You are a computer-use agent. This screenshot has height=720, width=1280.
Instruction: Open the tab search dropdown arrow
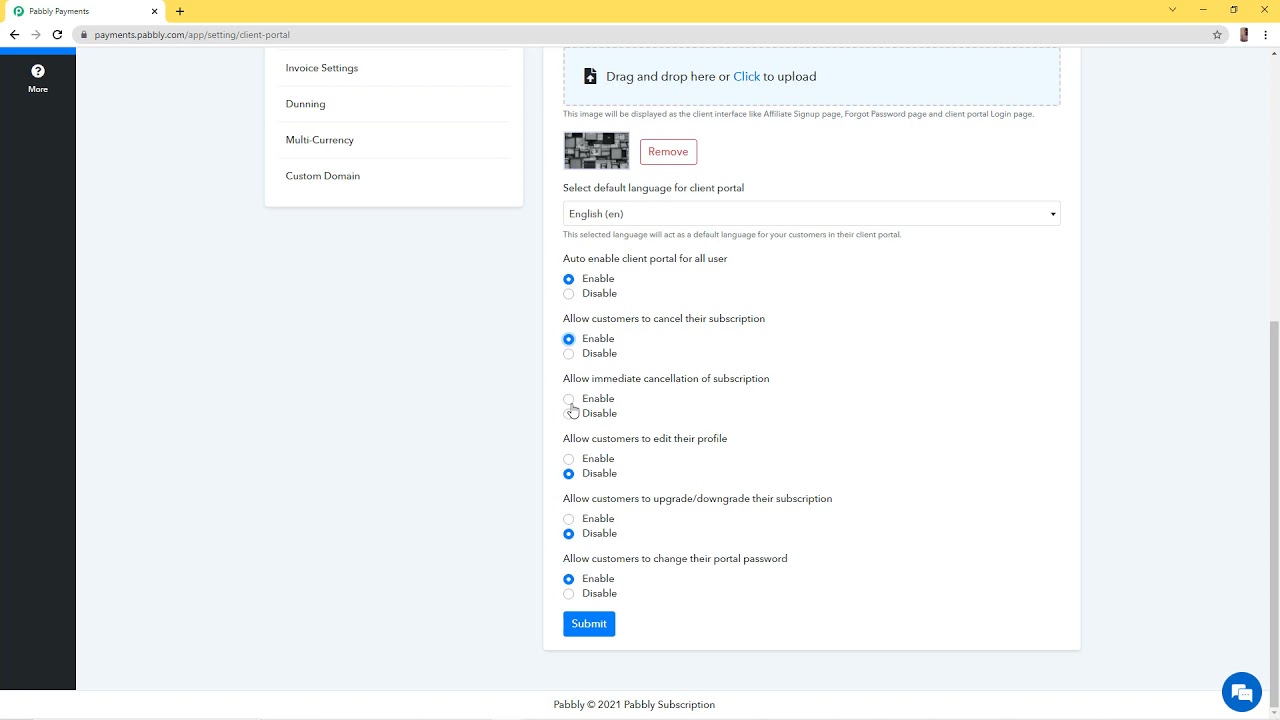(x=1172, y=11)
